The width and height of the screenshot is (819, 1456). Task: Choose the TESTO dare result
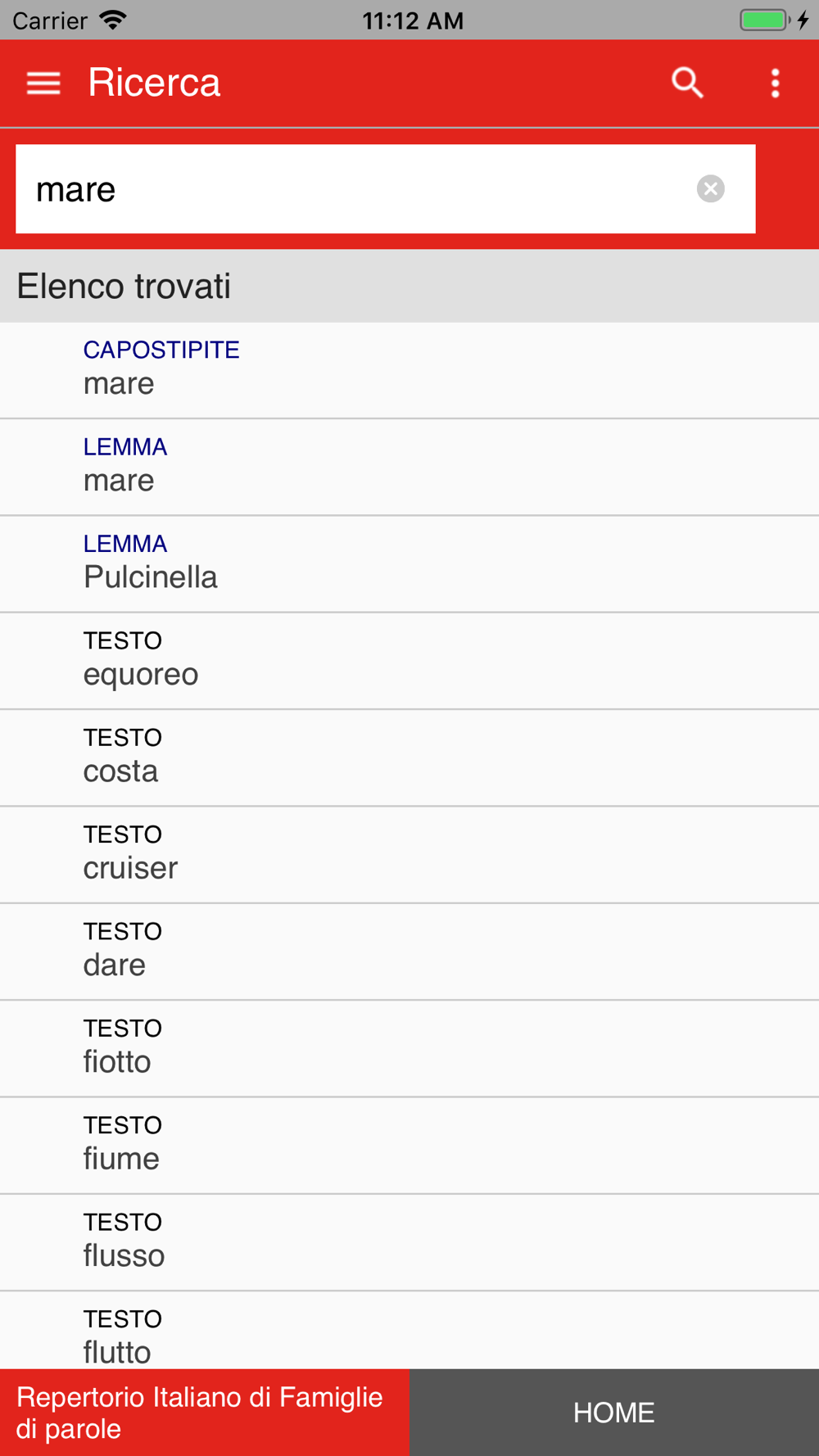409,951
